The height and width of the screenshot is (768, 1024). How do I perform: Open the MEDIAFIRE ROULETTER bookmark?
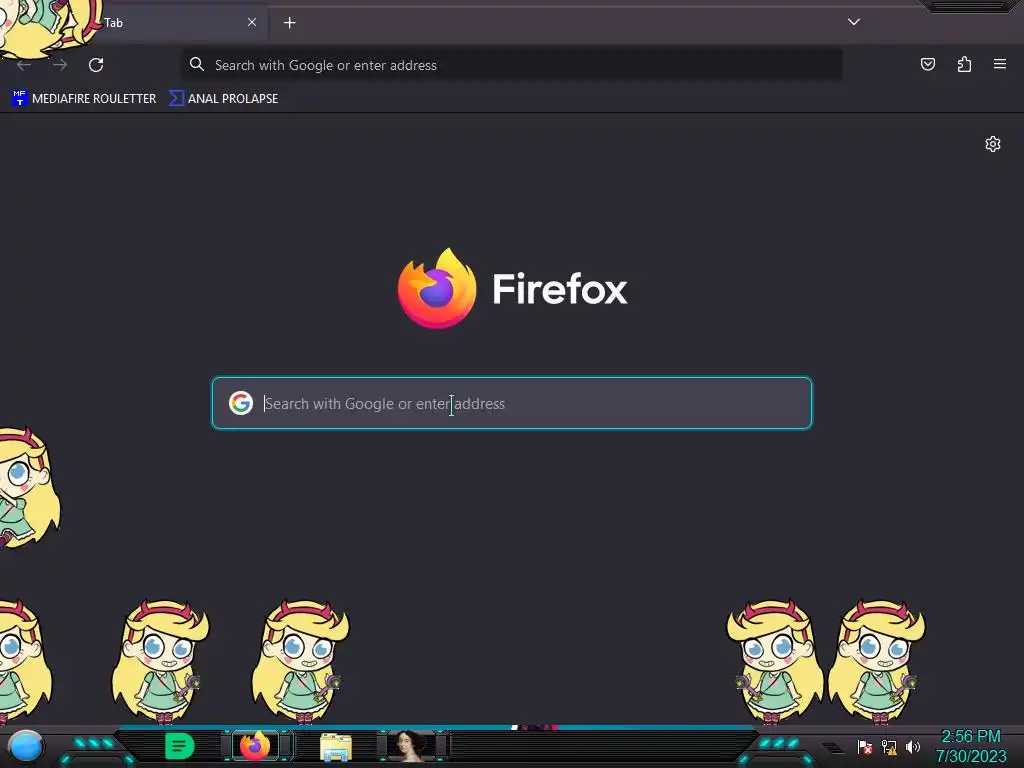pyautogui.click(x=84, y=99)
